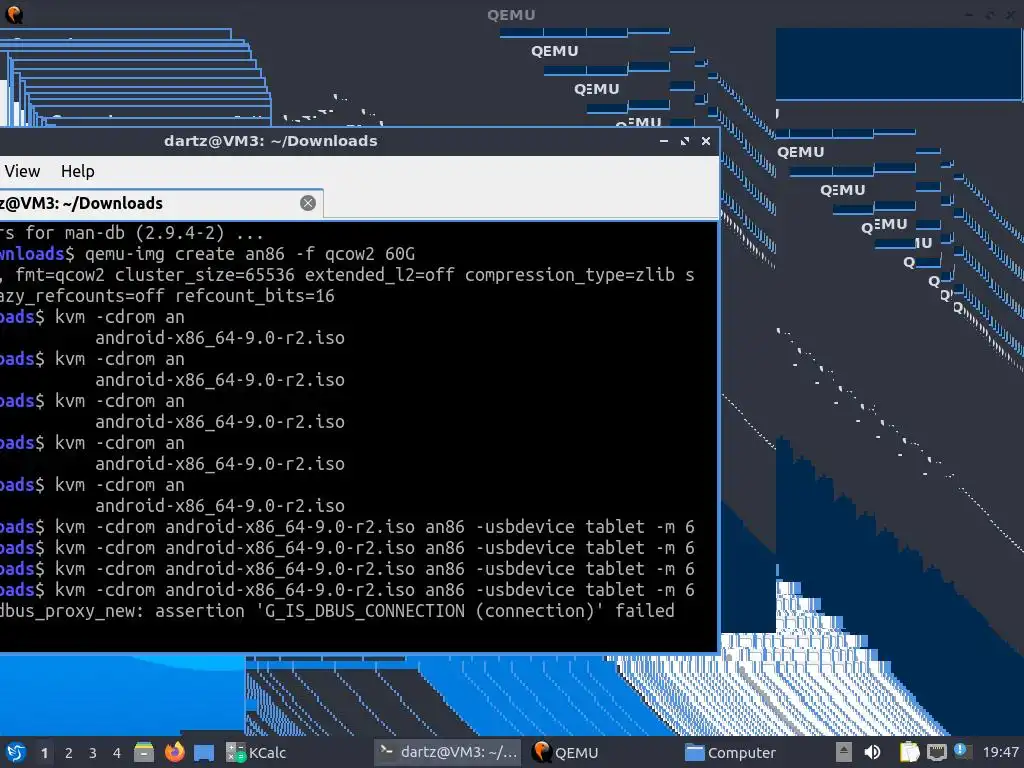
Task: Click the QEMU icon in taskbar entry
Action: click(541, 752)
